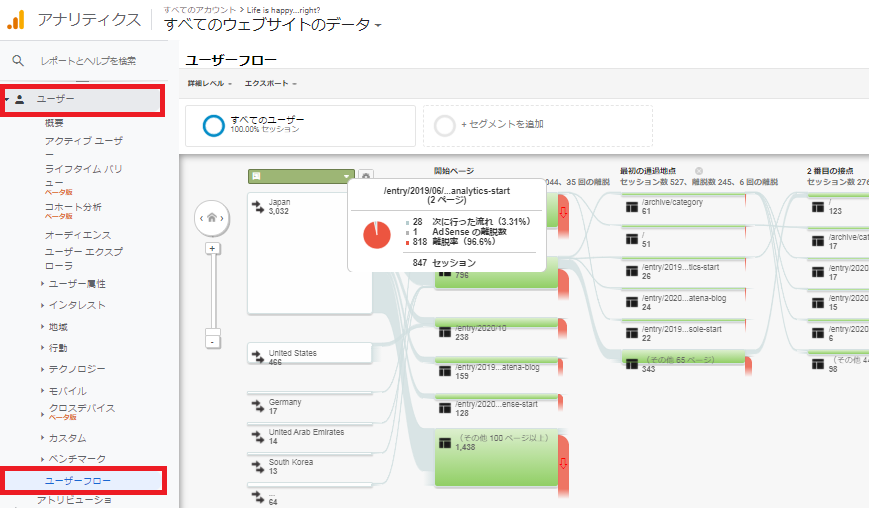Click + セグメントを追加 button
Viewport: 869px width, 508px height.
pyautogui.click(x=502, y=125)
